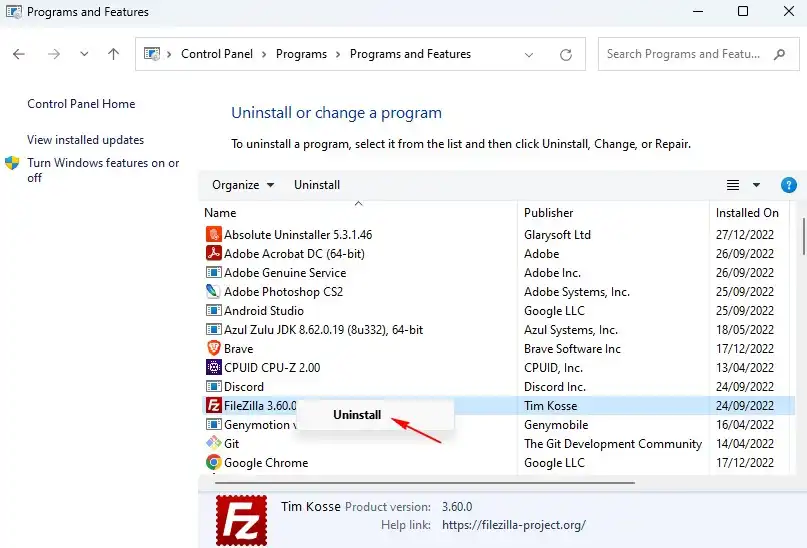Click the CPUID CPU-Z chip icon
The height and width of the screenshot is (548, 807).
214,368
